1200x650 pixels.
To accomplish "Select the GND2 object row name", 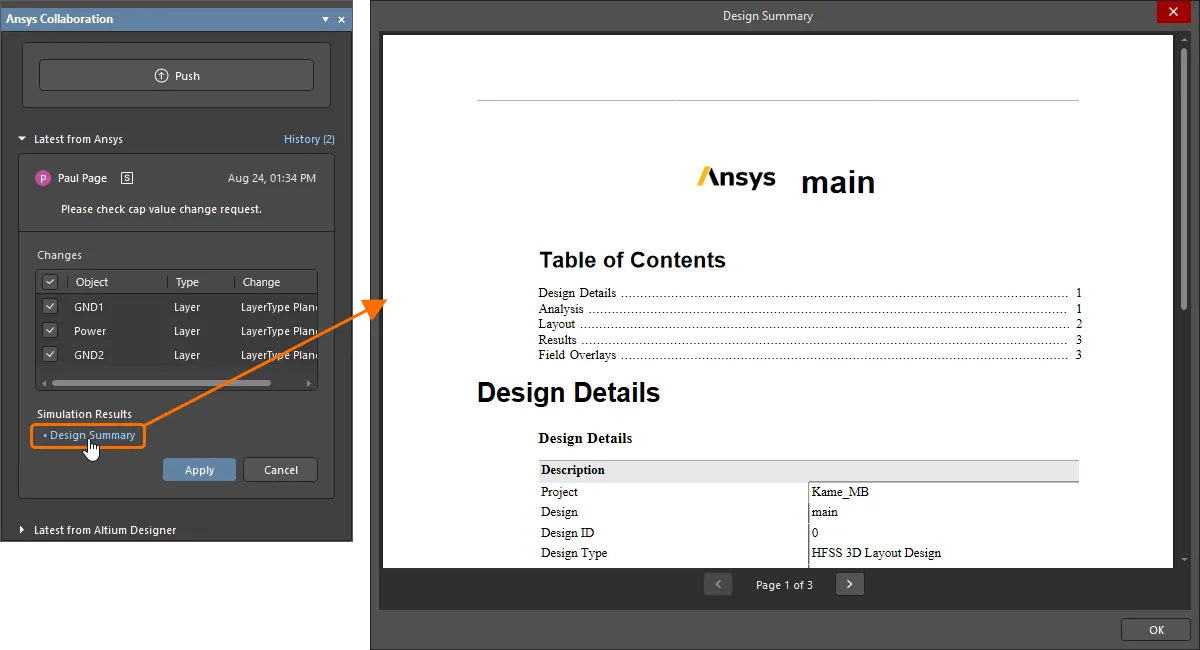I will pyautogui.click(x=89, y=355).
